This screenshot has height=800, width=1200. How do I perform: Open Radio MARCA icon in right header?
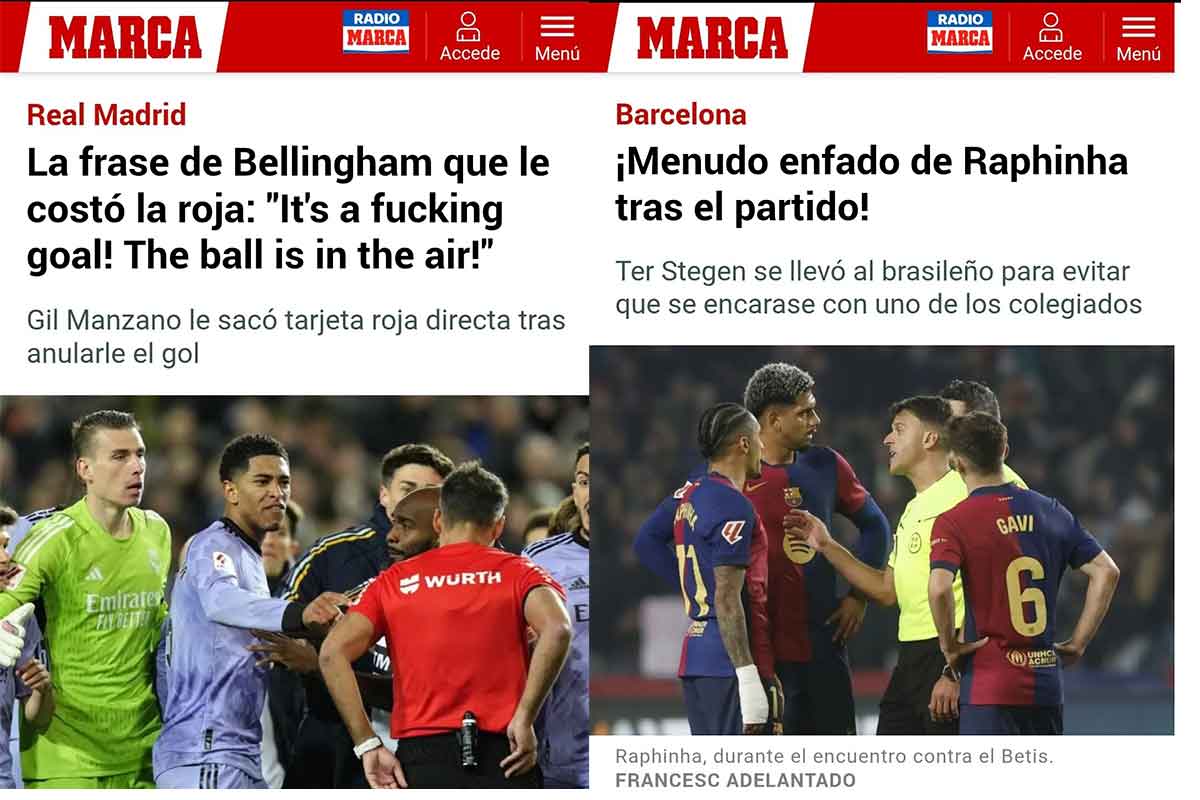(960, 32)
